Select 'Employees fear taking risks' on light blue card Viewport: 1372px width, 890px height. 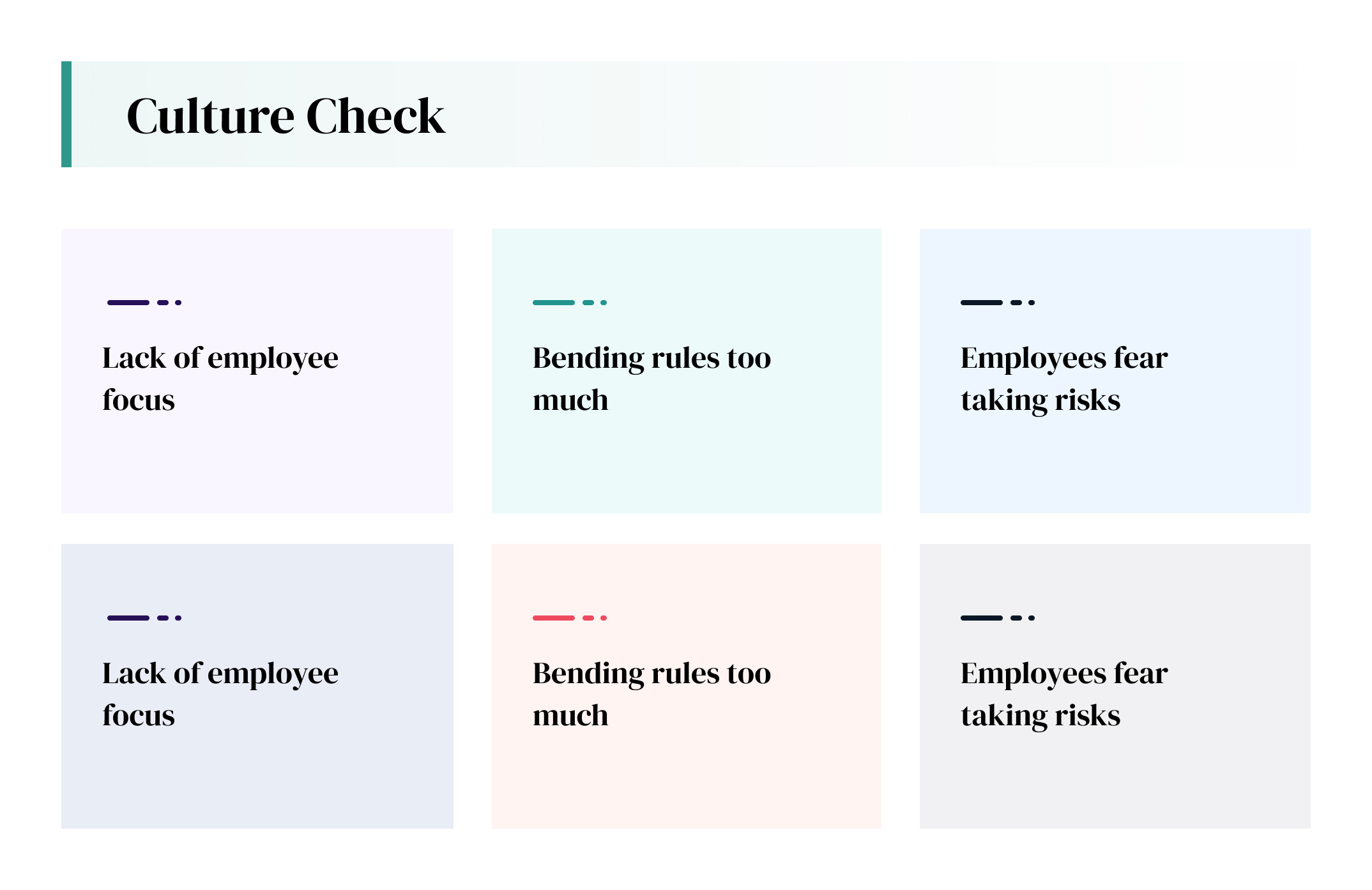[1064, 379]
